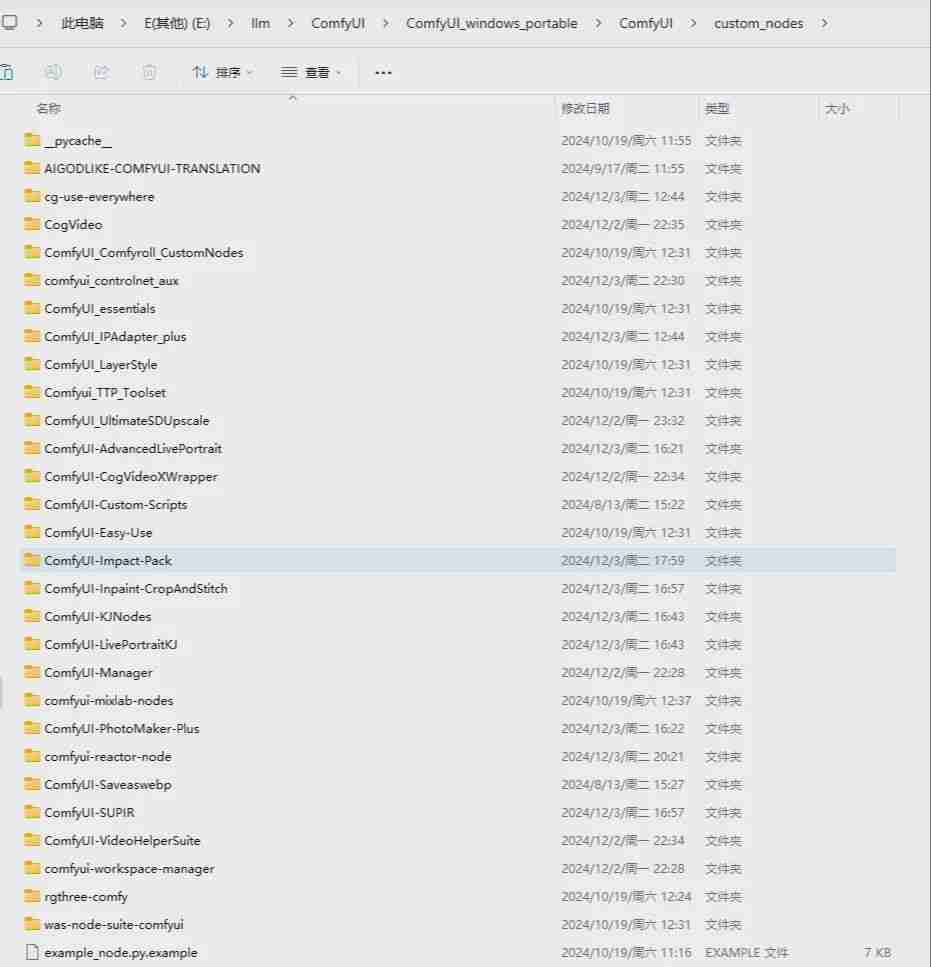Click the 大小 column header

840,107
